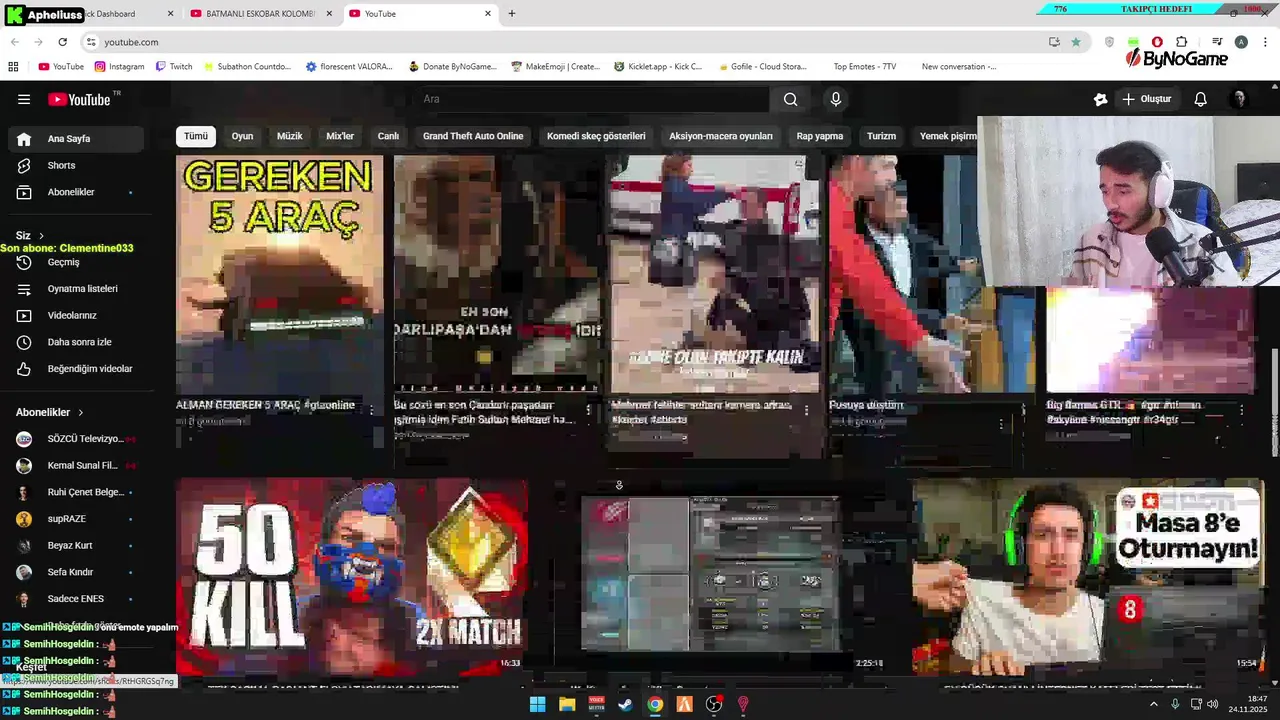Open Beyaz Kurt channel
This screenshot has height=720, width=1280.
click(x=78, y=546)
